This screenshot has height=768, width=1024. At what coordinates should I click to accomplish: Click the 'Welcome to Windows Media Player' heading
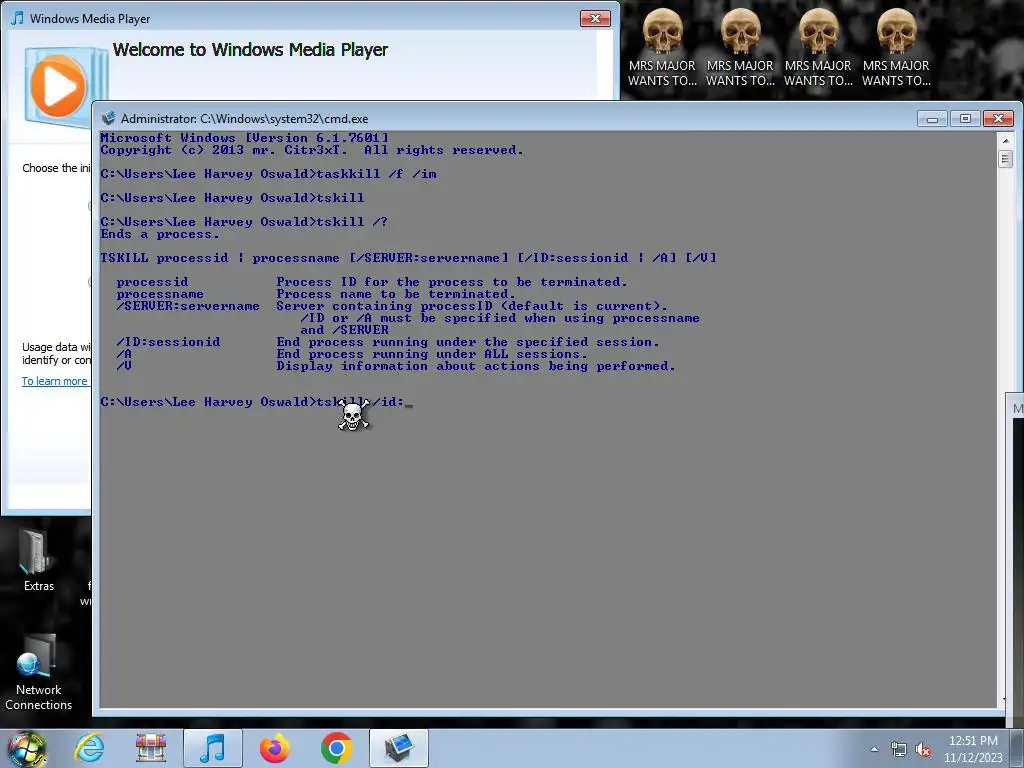[250, 50]
